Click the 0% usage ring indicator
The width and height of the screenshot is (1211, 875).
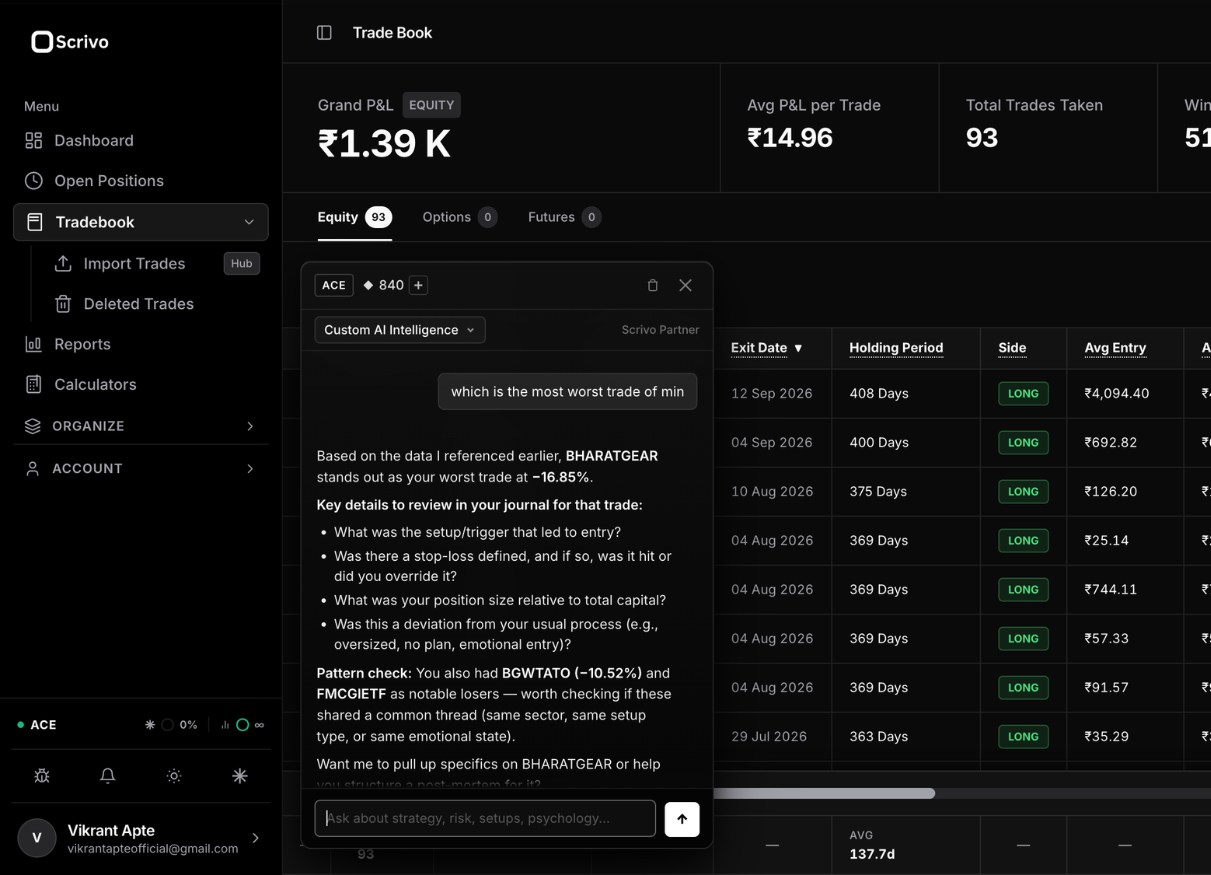[x=168, y=725]
